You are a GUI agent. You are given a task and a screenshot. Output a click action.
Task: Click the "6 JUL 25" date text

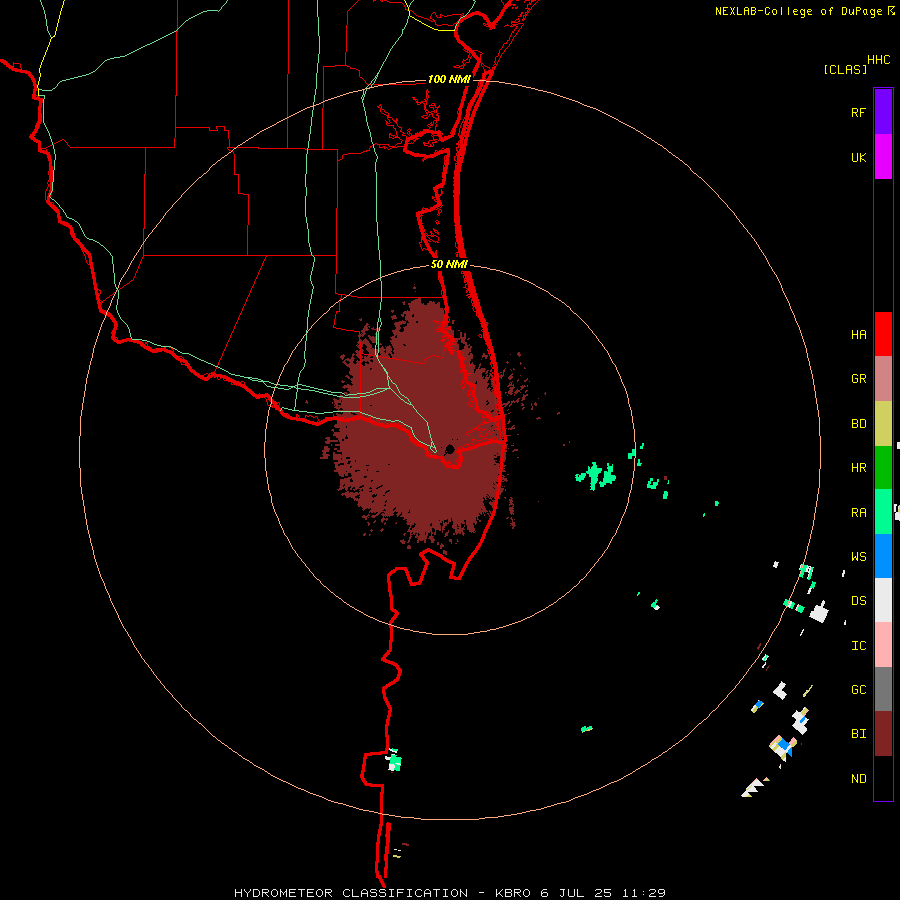pyautogui.click(x=577, y=893)
